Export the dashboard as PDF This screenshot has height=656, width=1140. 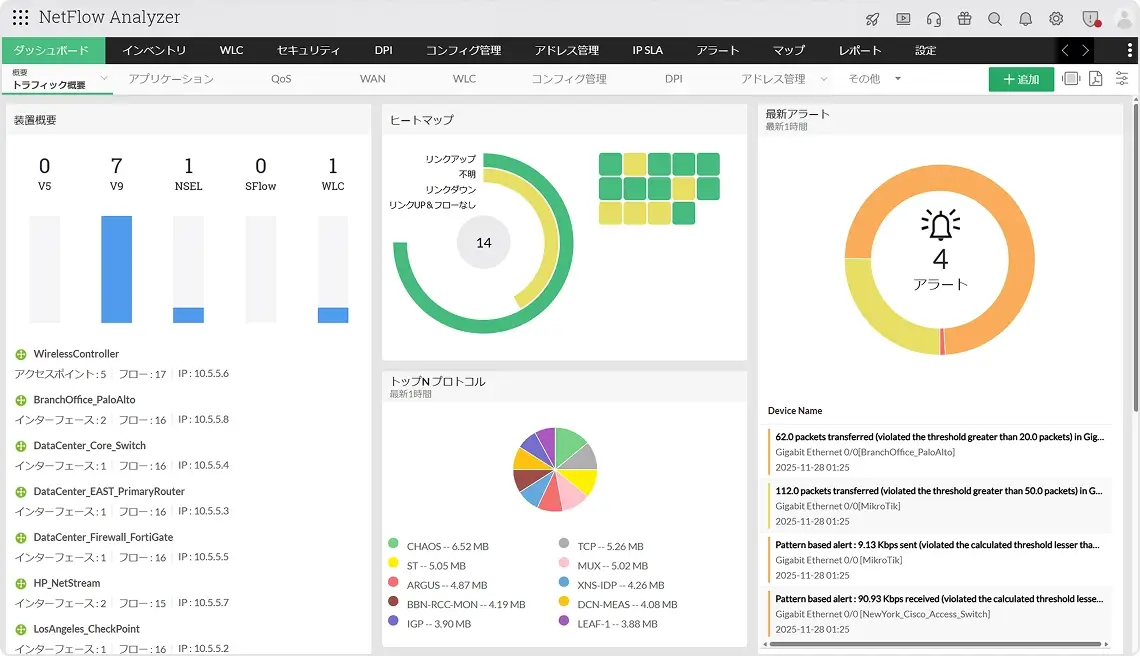click(1096, 79)
